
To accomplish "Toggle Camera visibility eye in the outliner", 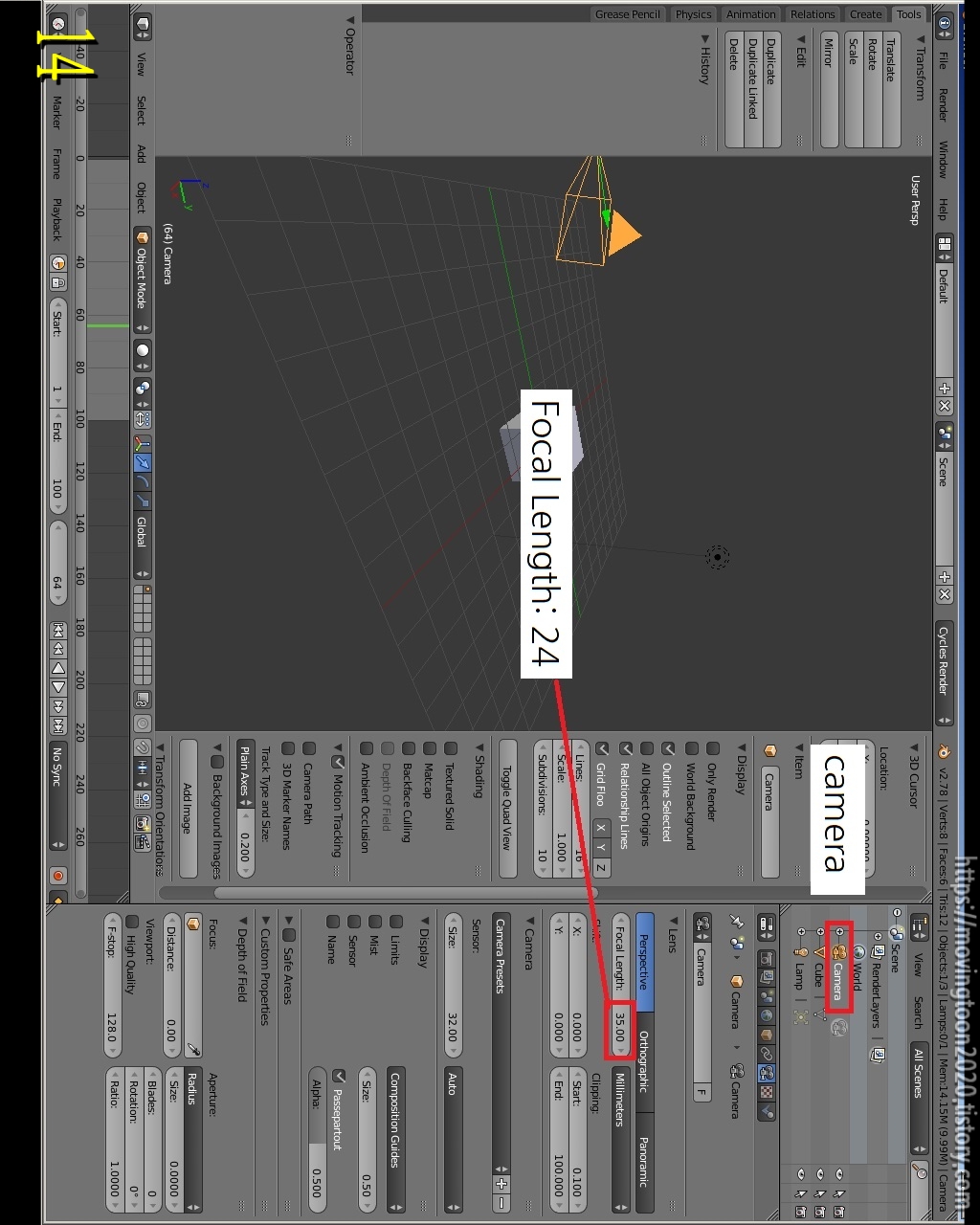I will pyautogui.click(x=839, y=1173).
